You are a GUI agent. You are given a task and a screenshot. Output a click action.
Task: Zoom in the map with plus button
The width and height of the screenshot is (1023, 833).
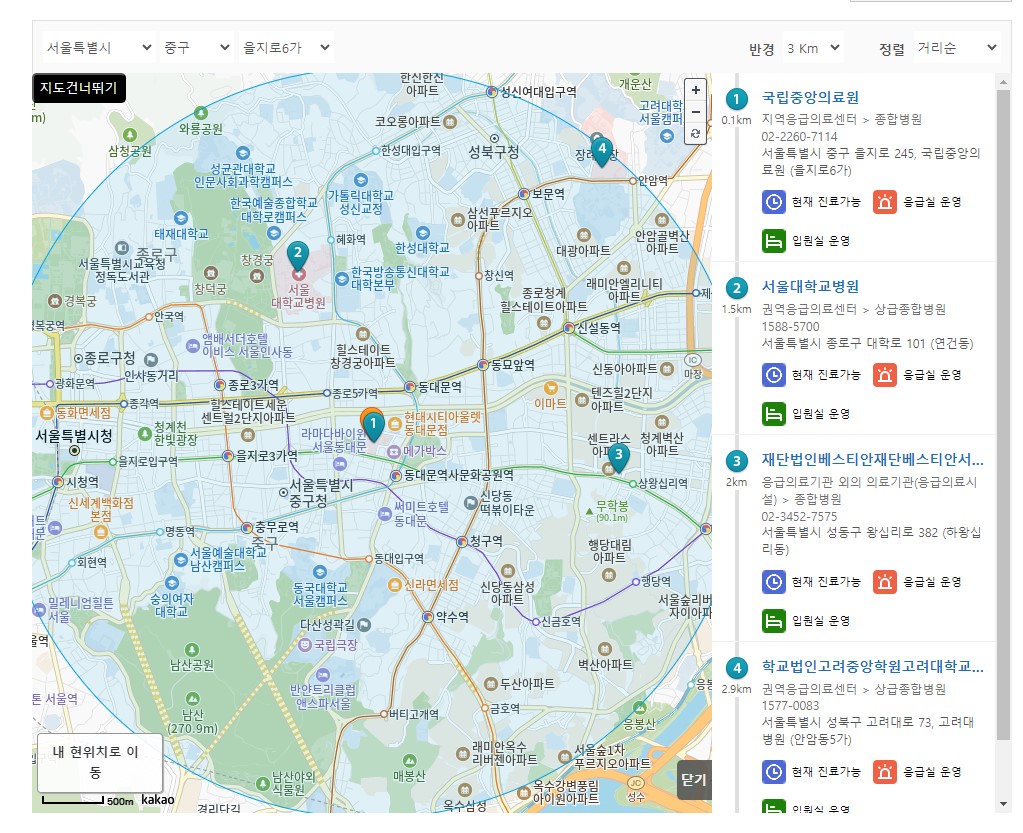coord(695,90)
